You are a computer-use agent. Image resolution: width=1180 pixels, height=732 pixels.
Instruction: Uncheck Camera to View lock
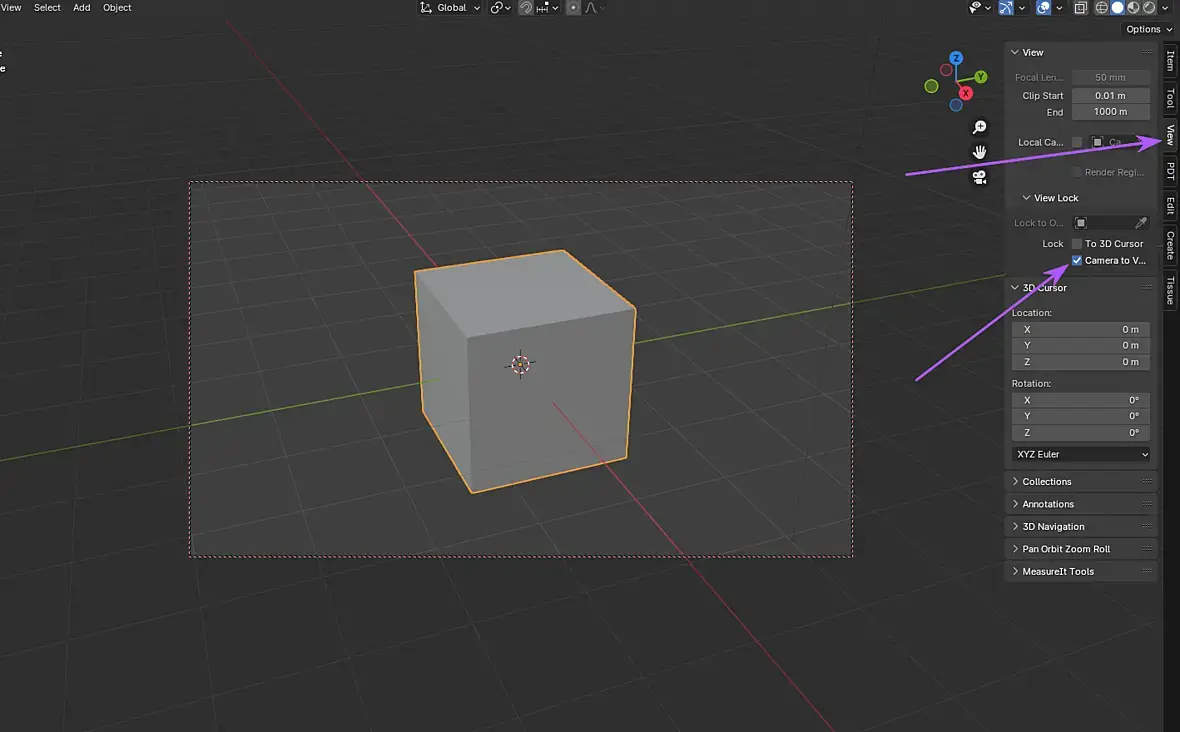(x=1077, y=260)
